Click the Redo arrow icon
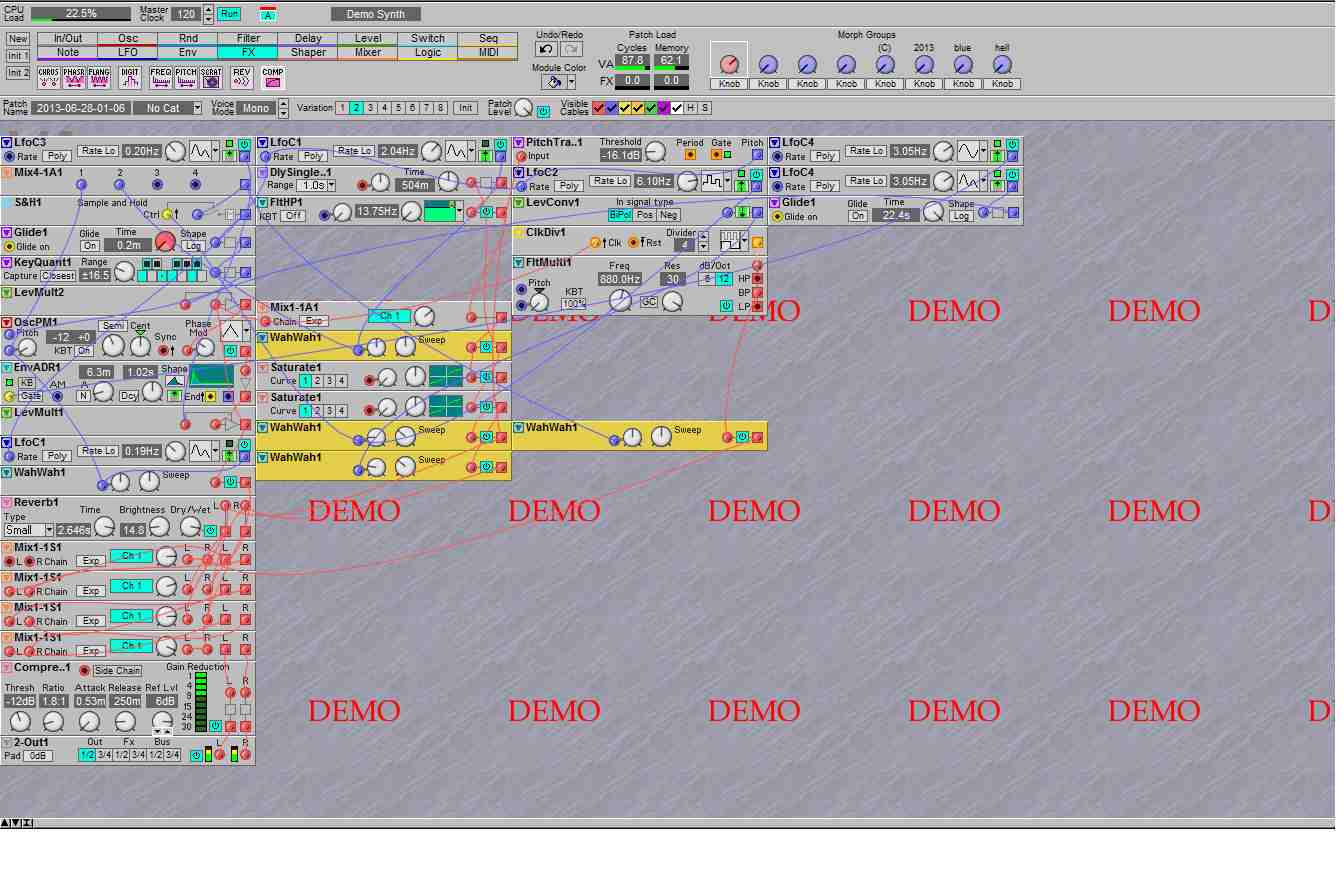The image size is (1343, 875). coord(571,49)
